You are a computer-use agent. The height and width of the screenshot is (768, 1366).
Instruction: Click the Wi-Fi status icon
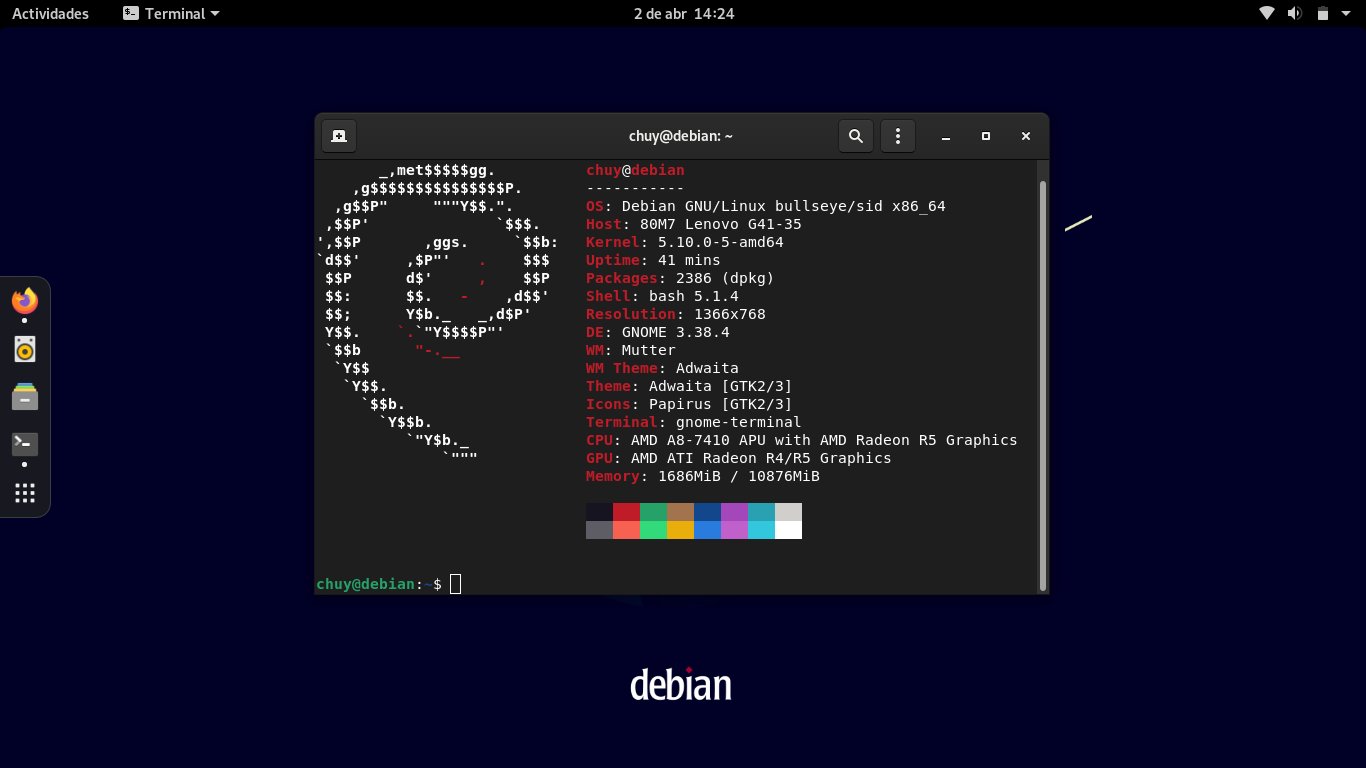tap(1267, 13)
